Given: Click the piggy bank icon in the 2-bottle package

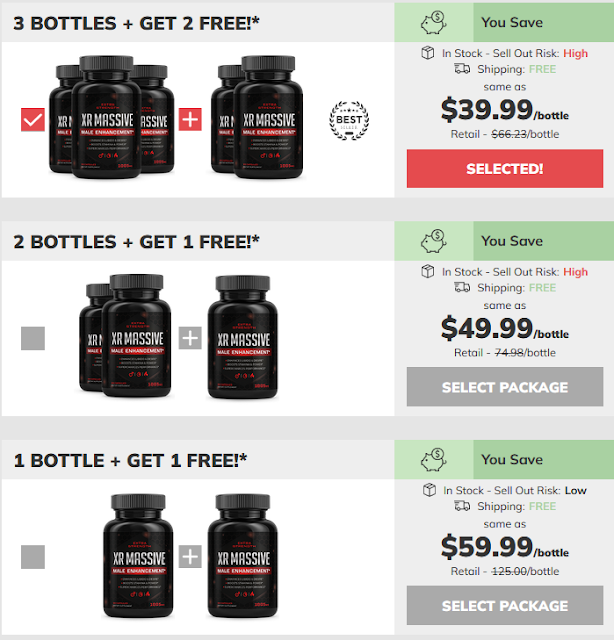Looking at the screenshot, I should pos(434,241).
